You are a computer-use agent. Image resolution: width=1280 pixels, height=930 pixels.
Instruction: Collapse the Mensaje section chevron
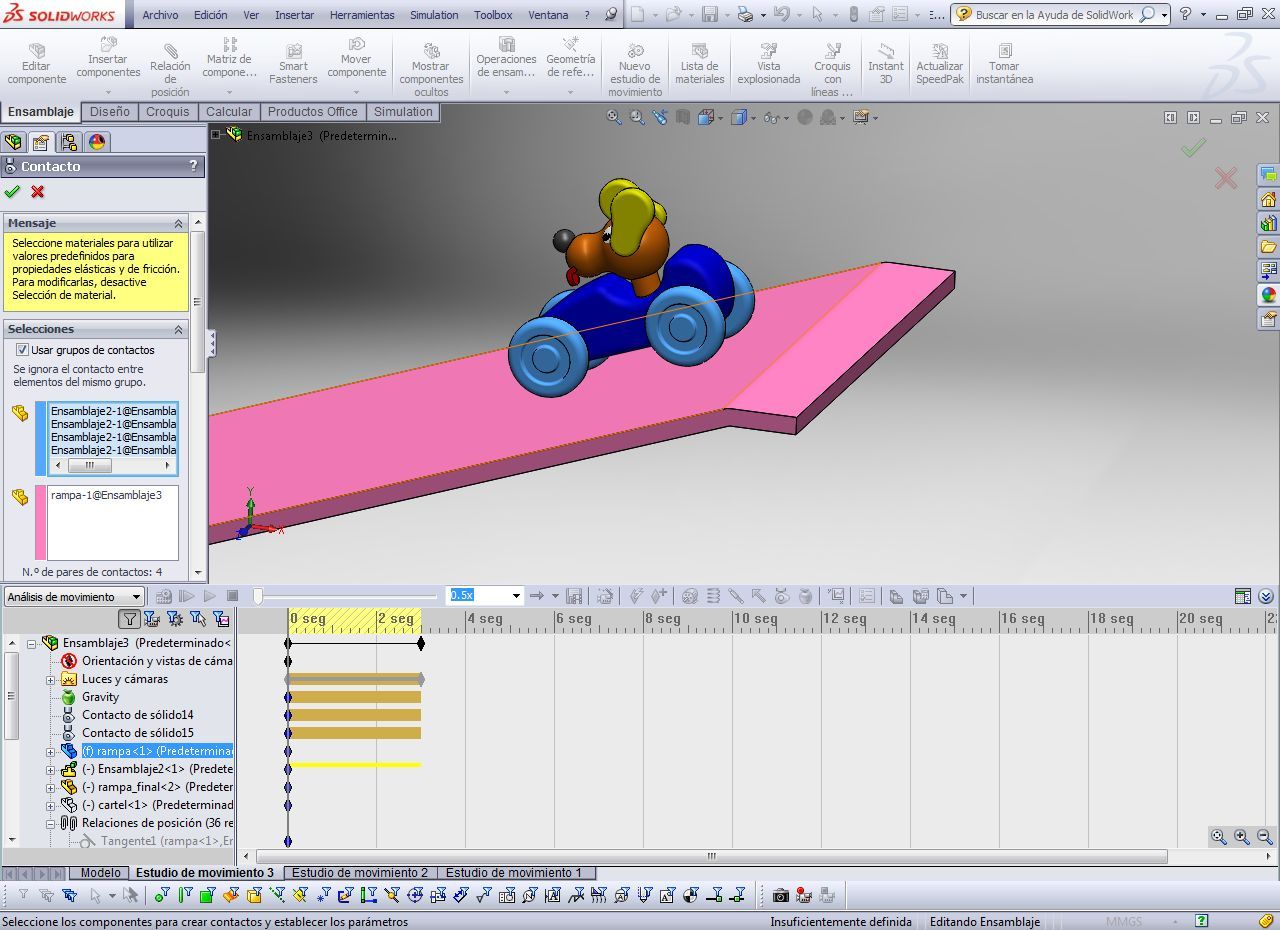(179, 223)
